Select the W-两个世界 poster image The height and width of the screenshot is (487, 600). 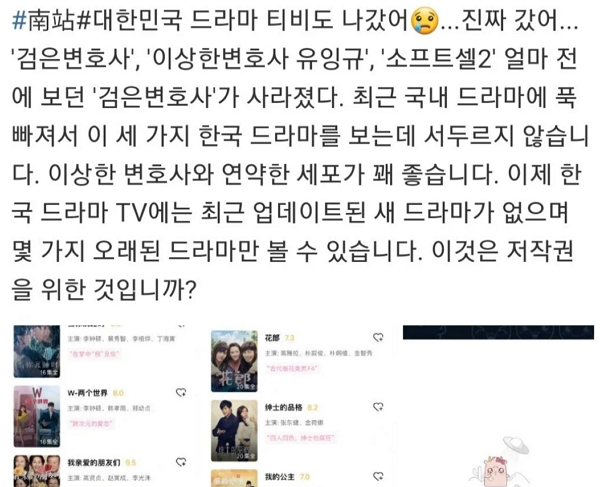37,416
